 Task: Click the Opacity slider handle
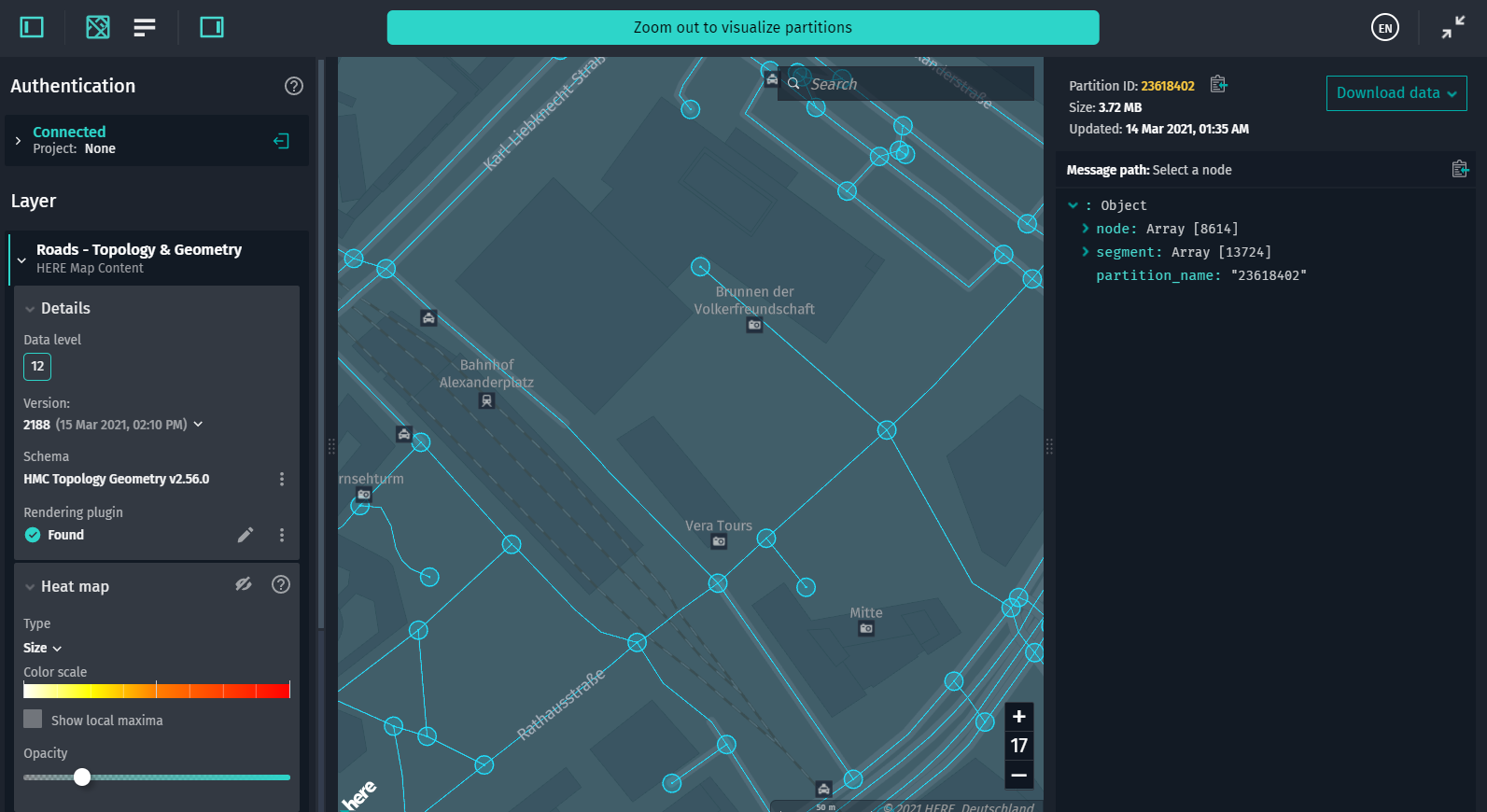coord(82,777)
